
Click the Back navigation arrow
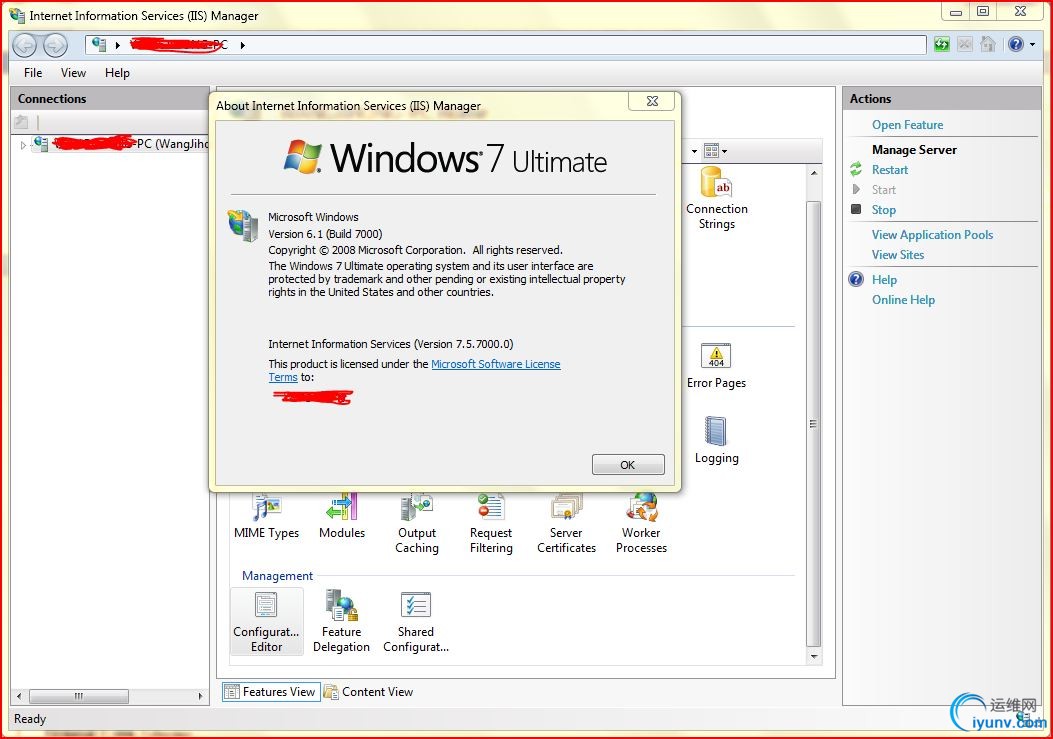click(25, 45)
